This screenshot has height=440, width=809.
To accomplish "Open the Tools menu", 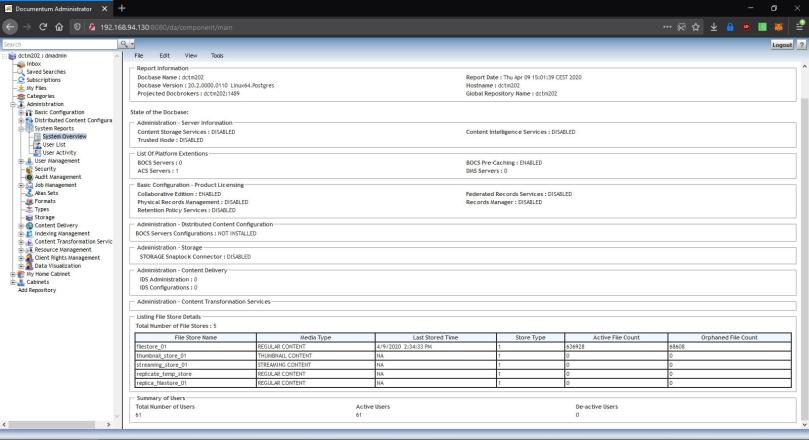I will (x=217, y=55).
